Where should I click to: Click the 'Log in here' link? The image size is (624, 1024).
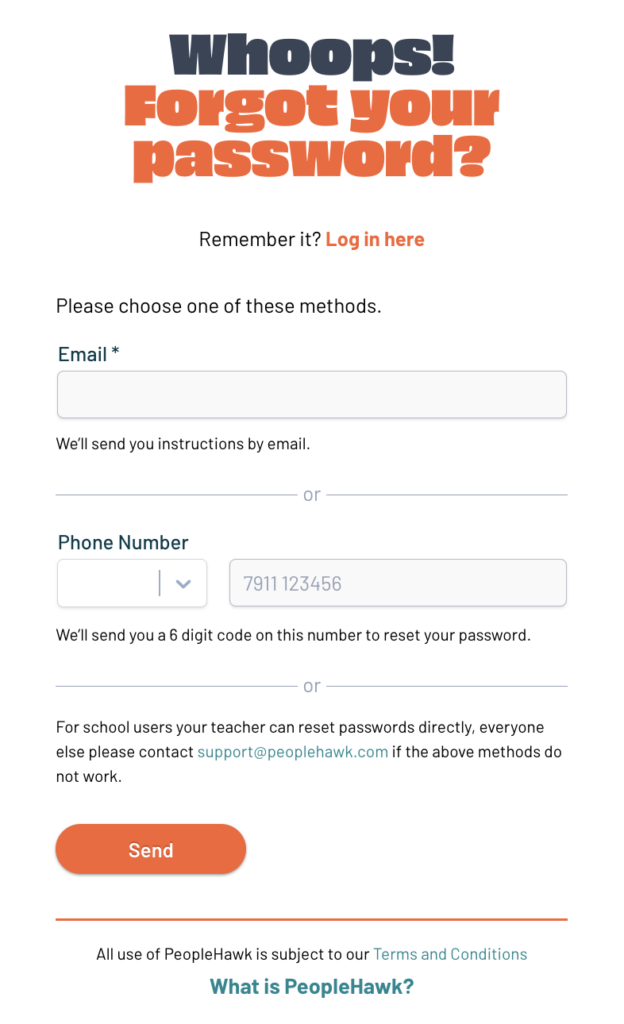coord(375,240)
